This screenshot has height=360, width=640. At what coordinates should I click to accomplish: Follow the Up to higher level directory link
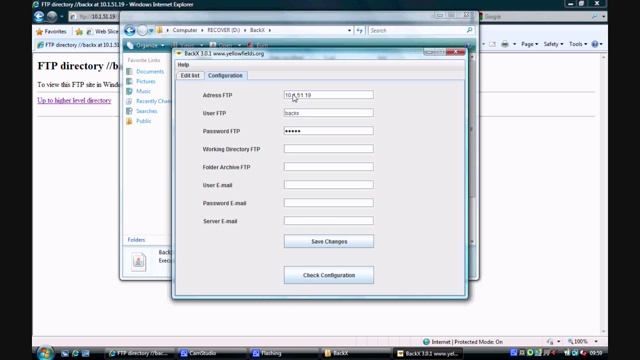[74, 100]
